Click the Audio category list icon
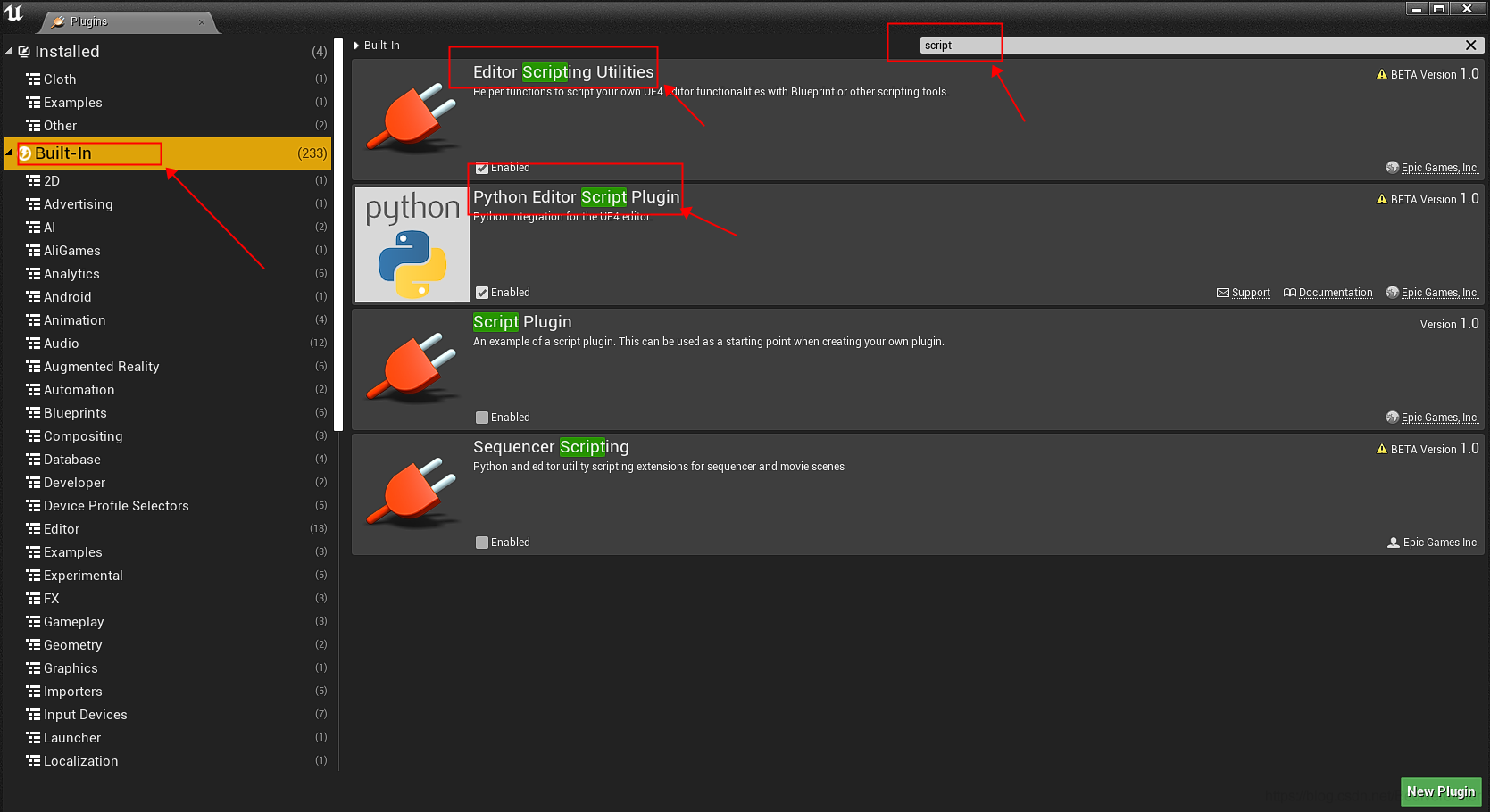 point(33,344)
